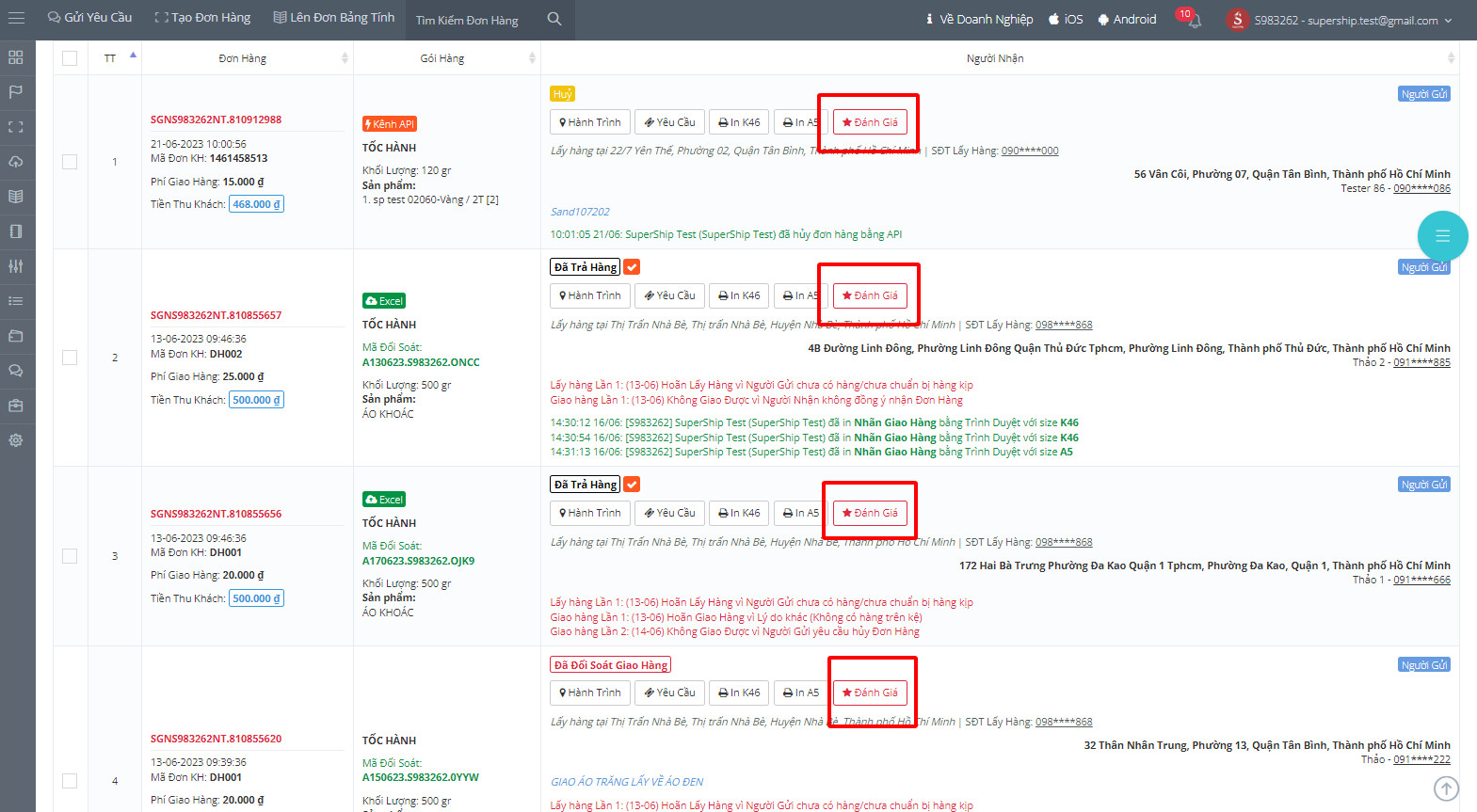Click In K46 for order 810912988
The width and height of the screenshot is (1477, 812).
[x=739, y=122]
